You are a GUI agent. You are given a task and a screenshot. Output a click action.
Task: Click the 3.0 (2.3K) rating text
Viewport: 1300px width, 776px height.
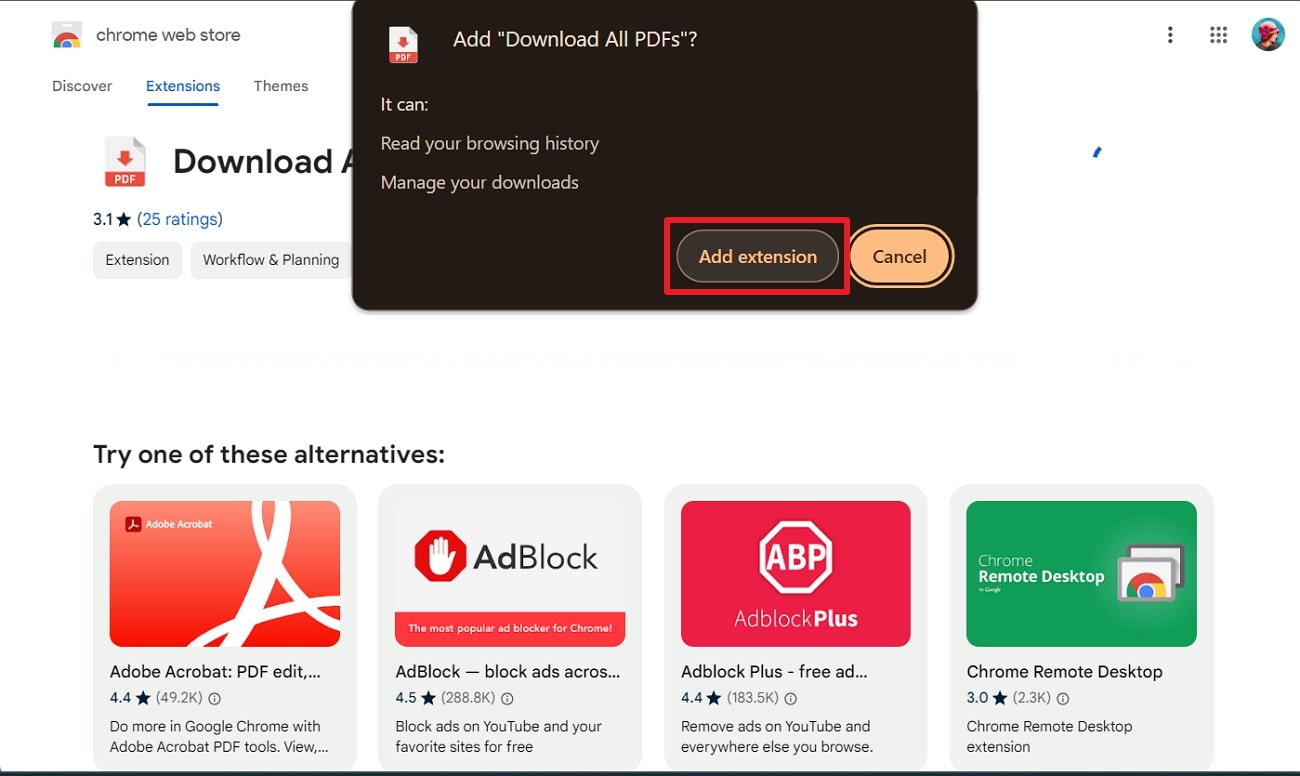[x=1009, y=698]
